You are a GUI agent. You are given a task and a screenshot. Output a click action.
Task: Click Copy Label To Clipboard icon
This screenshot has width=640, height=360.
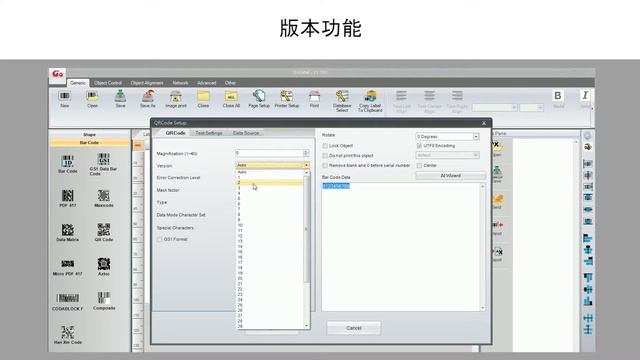[x=370, y=101]
